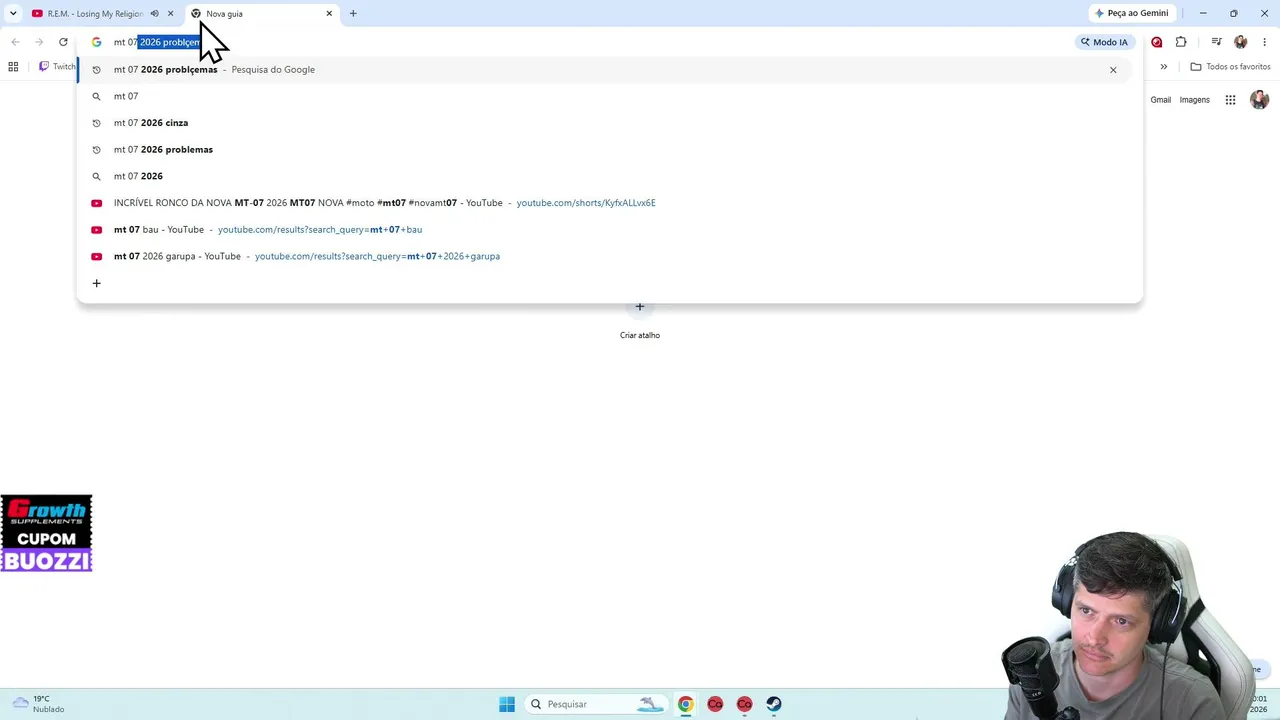Image resolution: width=1280 pixels, height=720 pixels.
Task: Click the YouTube icon beside 'mt 07 bau'
Action: (96, 230)
